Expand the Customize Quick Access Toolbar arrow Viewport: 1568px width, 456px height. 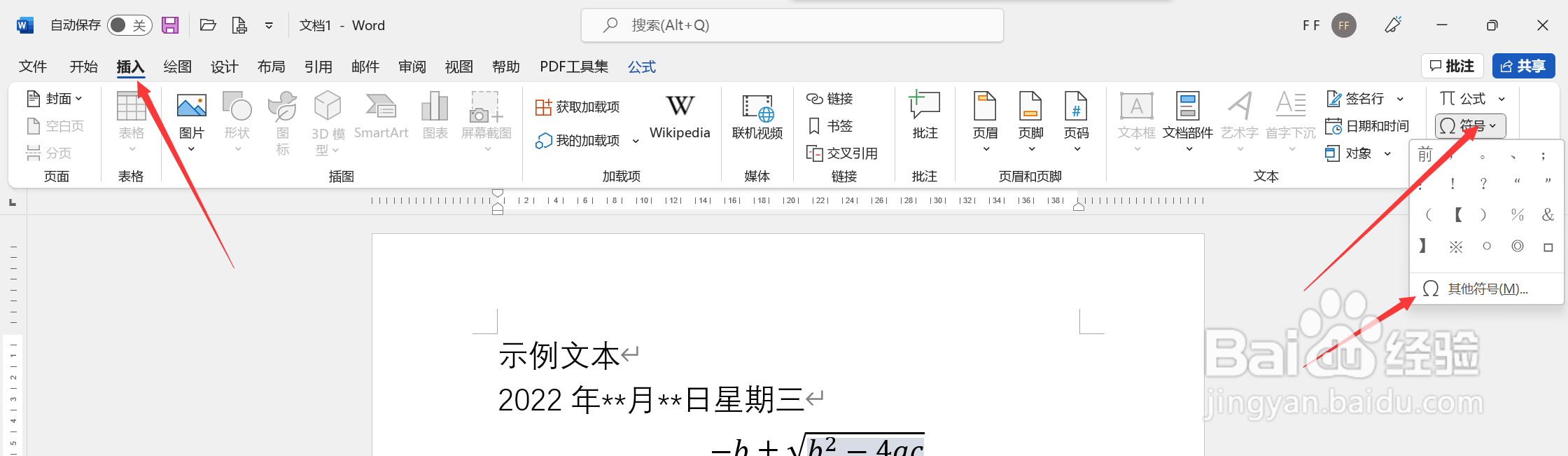269,25
